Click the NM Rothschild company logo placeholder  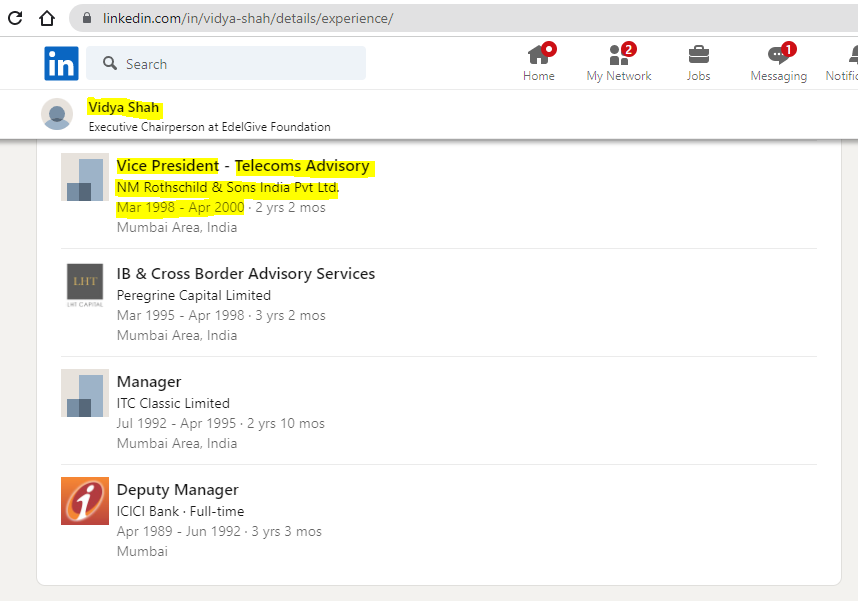tap(85, 177)
